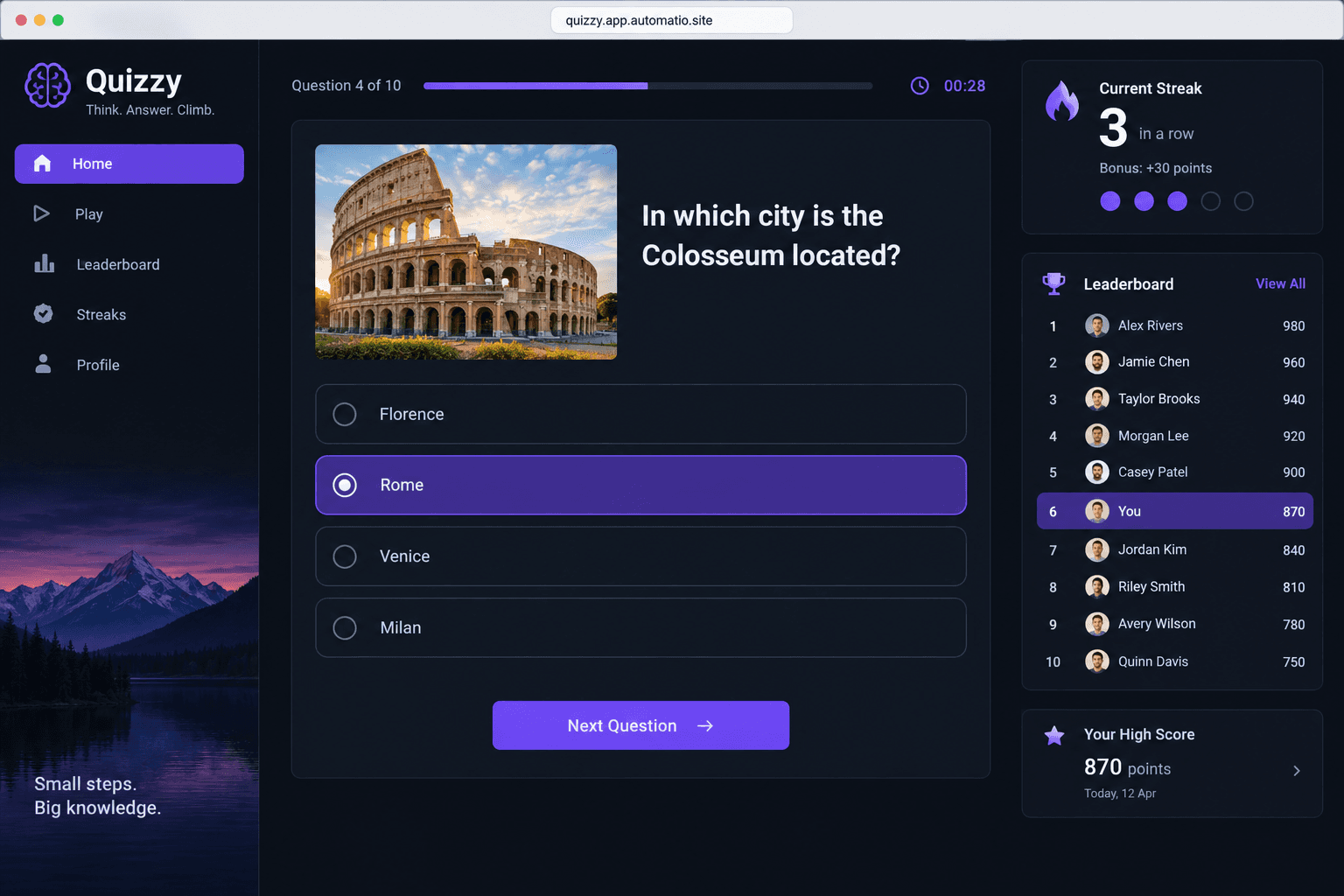Screen dimensions: 1344x896
Task: Open the Home menu item
Action: 129,164
